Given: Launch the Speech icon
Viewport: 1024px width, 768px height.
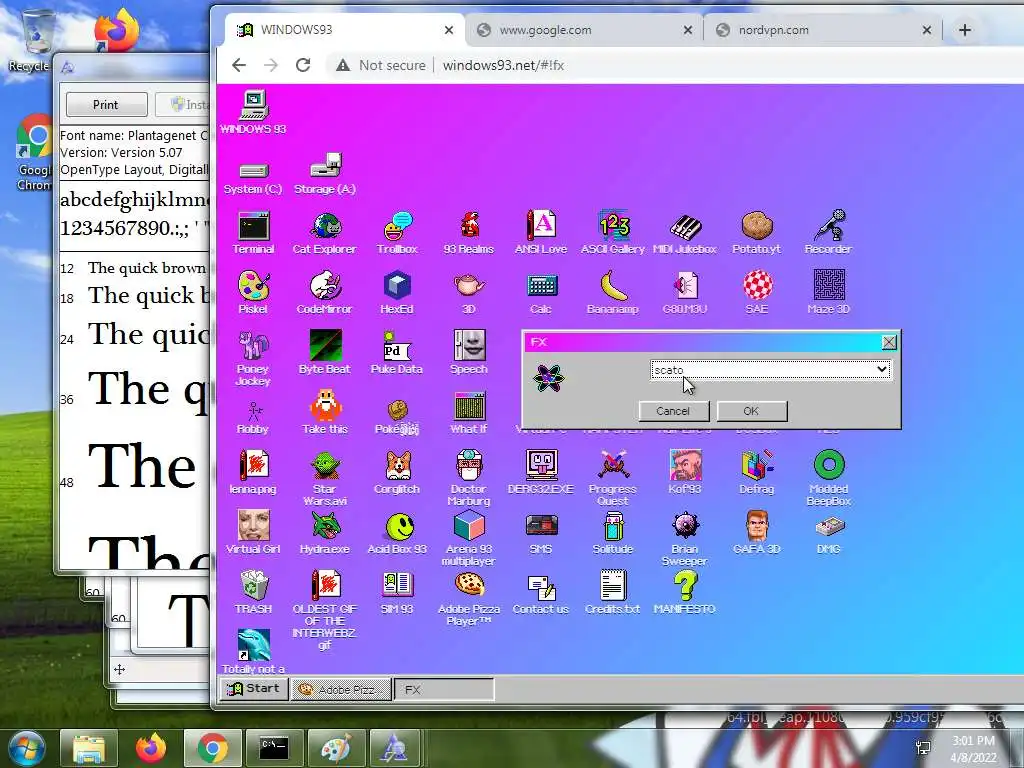Looking at the screenshot, I should click(x=469, y=353).
